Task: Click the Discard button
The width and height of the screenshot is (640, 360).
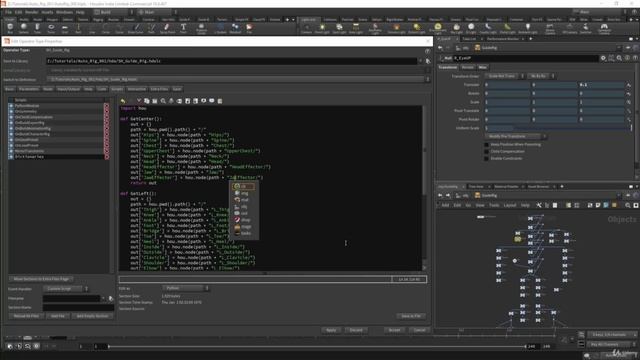Action: [356, 330]
